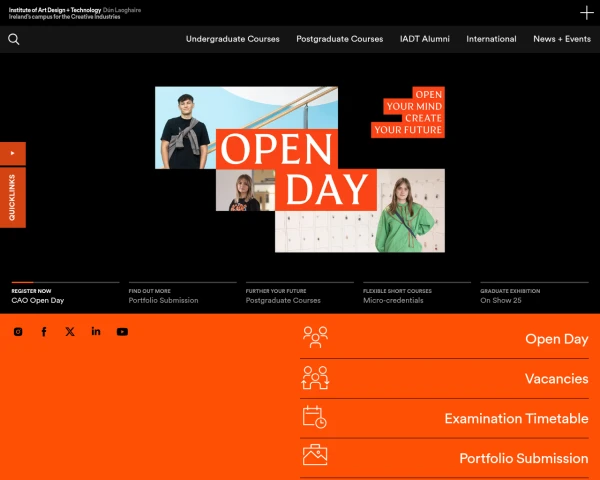Go to IADT Alumni menu item
600x480 pixels.
click(x=425, y=39)
